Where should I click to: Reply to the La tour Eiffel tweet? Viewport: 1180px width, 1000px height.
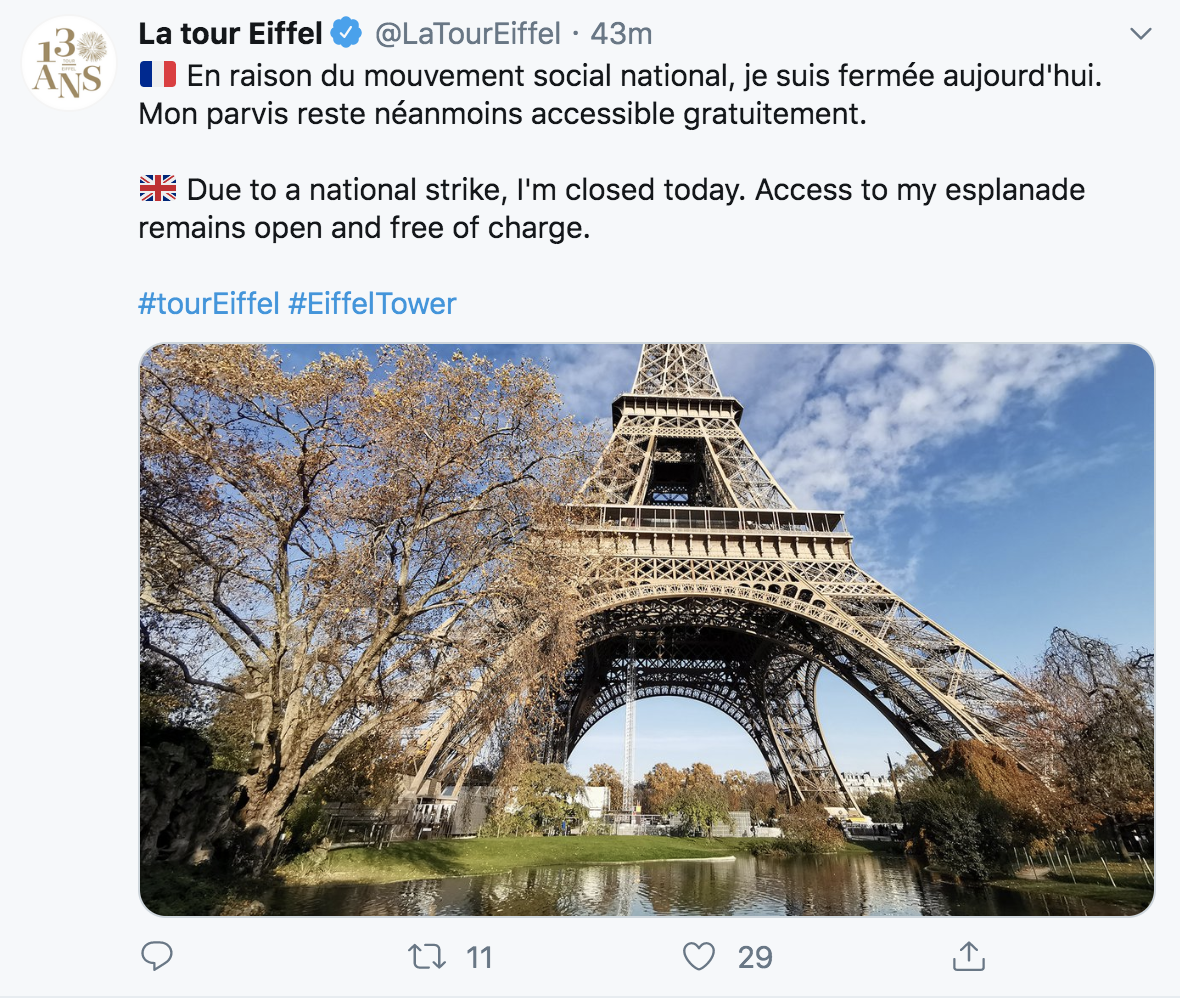pos(157,957)
